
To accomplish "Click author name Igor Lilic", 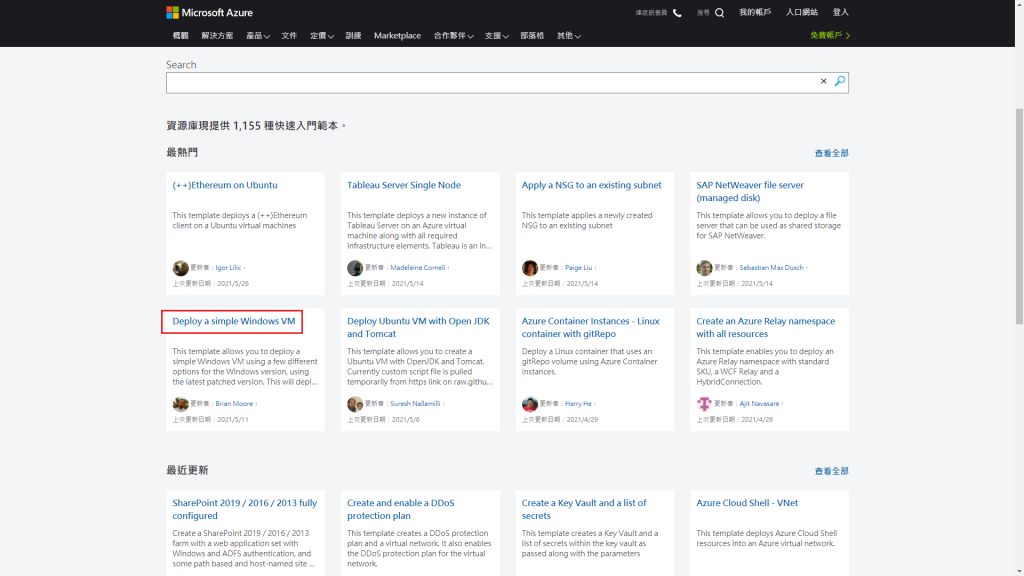I will (x=228, y=268).
